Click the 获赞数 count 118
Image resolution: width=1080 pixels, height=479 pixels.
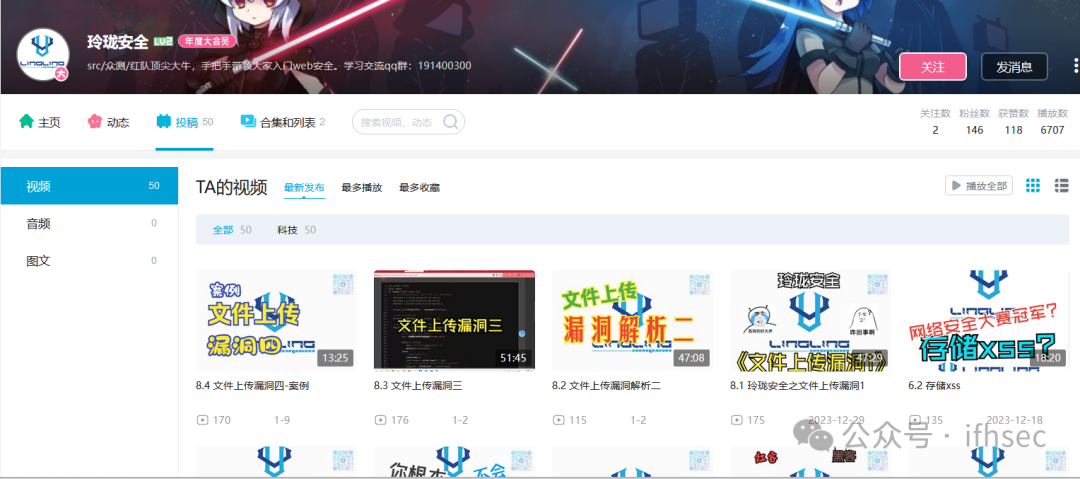[1013, 130]
